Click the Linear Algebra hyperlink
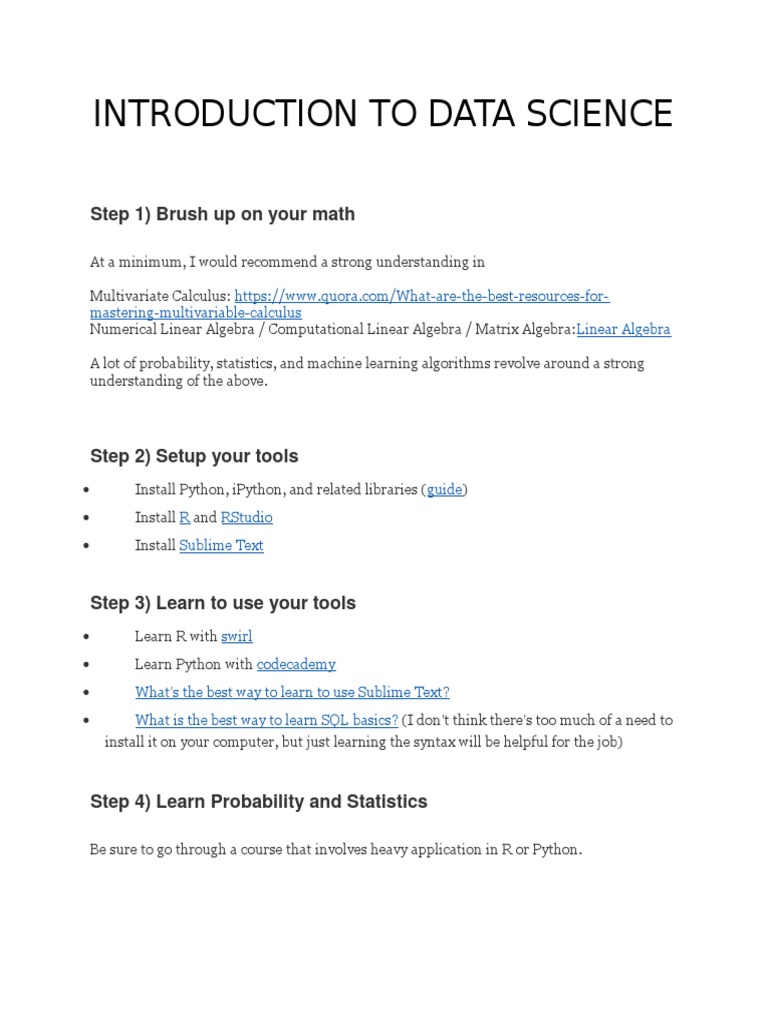The width and height of the screenshot is (768, 1024). 623,329
